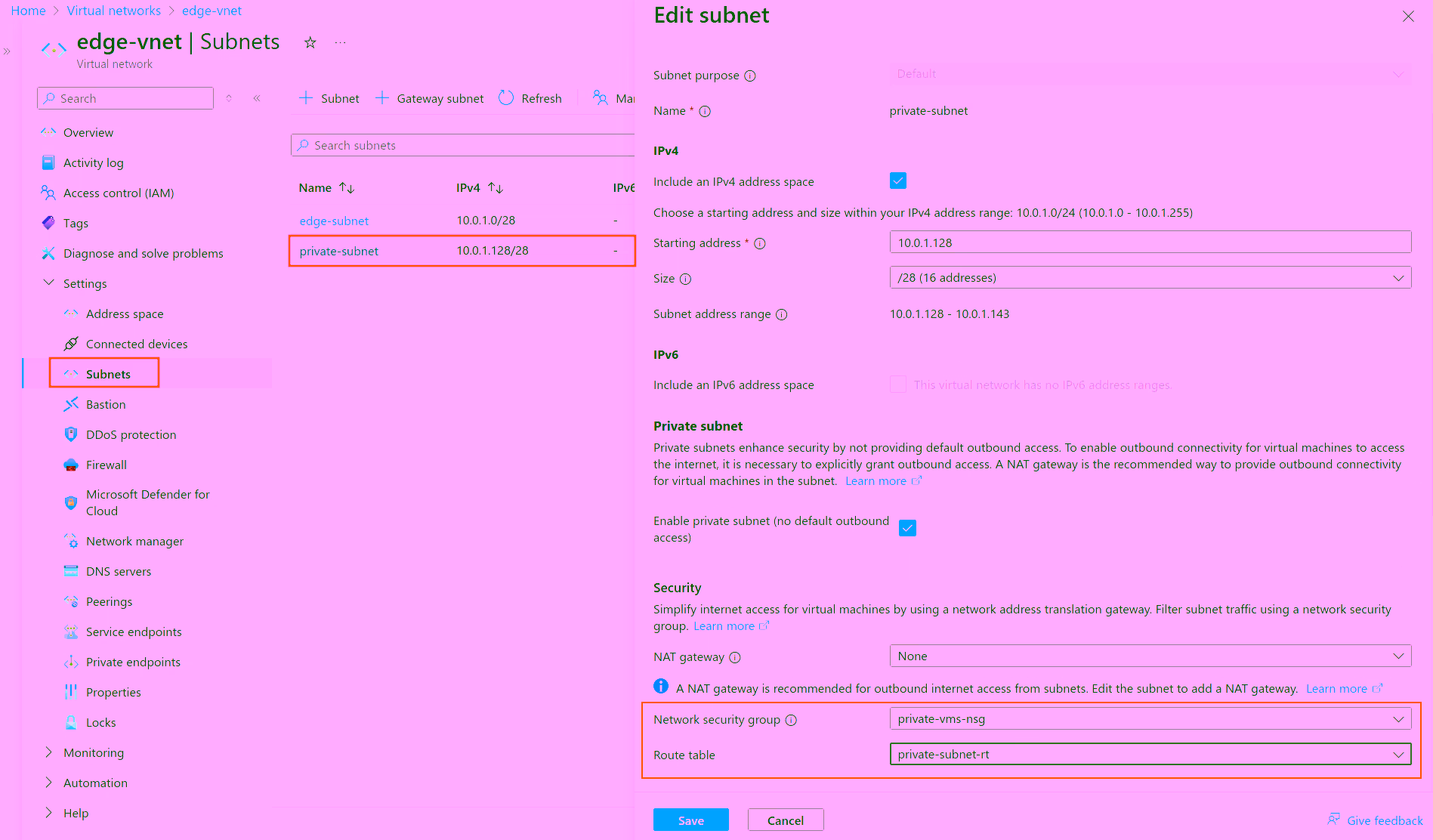Pin edge-vnet using the star icon
The height and width of the screenshot is (840, 1433).
(310, 43)
